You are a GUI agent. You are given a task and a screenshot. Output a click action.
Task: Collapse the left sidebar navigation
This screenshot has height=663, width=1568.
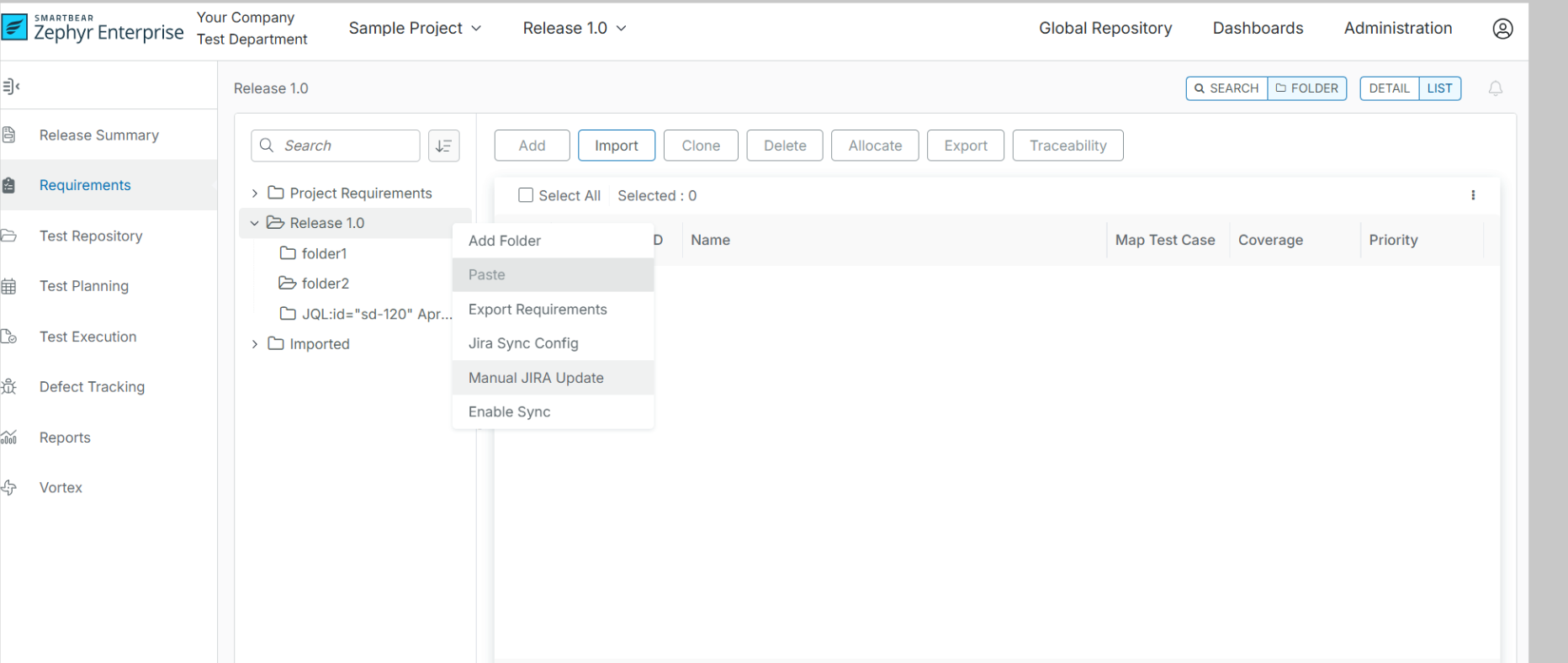pos(11,86)
